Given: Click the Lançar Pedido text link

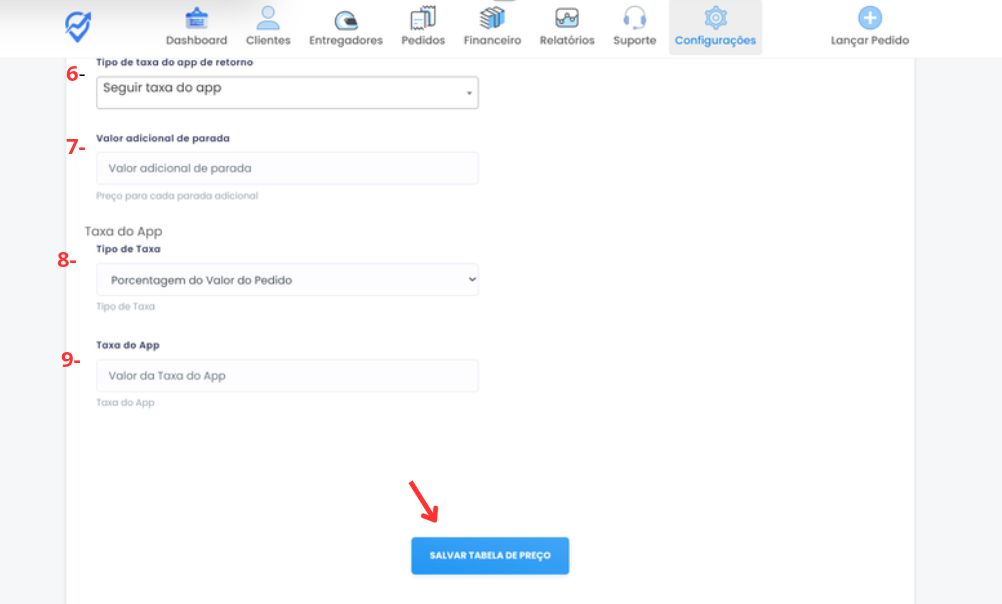Looking at the screenshot, I should pyautogui.click(x=870, y=41).
